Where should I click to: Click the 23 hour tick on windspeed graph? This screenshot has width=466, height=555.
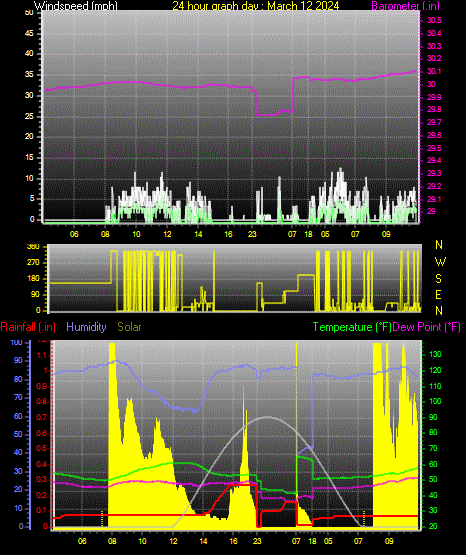[252, 234]
